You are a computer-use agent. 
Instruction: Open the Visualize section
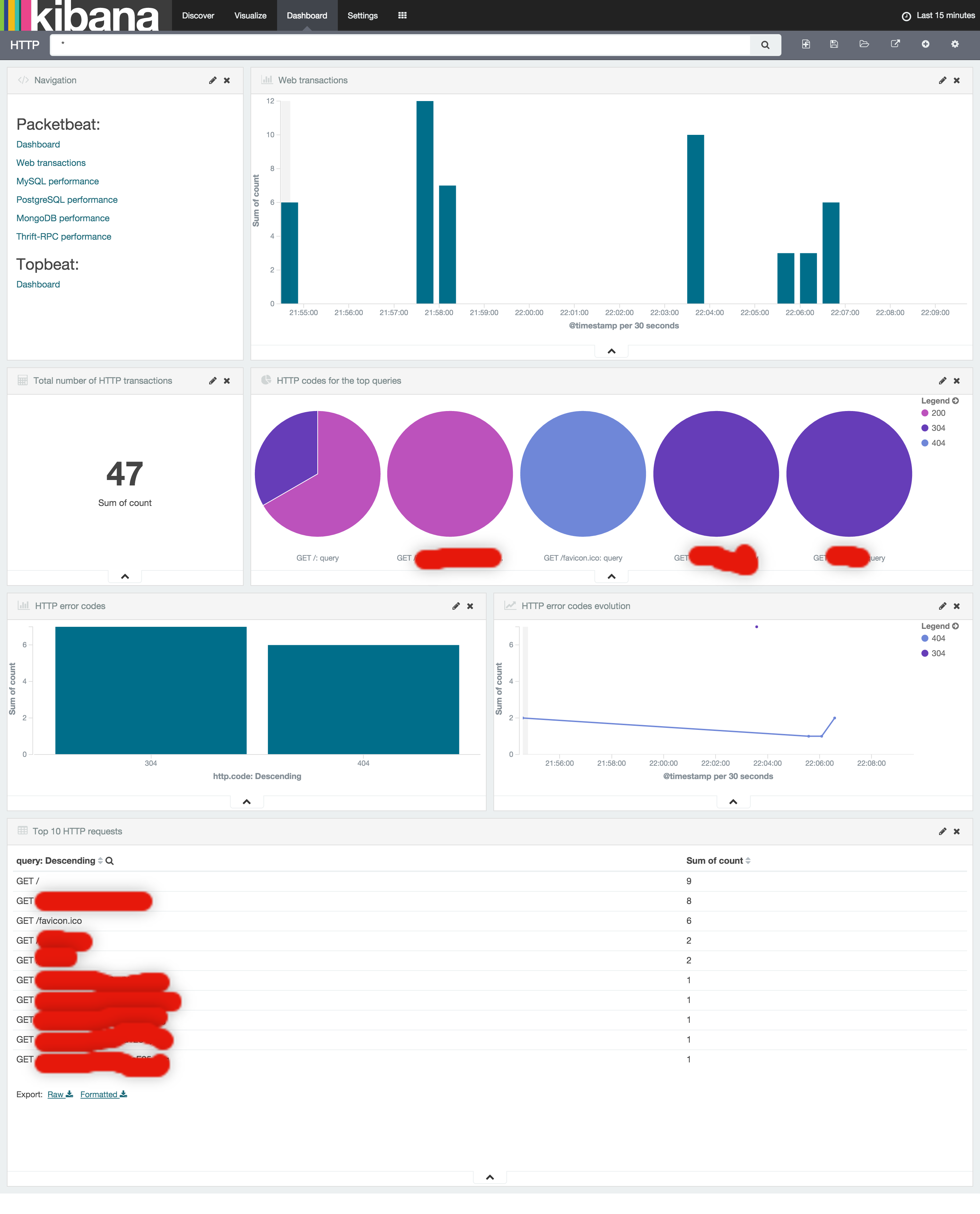pyautogui.click(x=249, y=15)
